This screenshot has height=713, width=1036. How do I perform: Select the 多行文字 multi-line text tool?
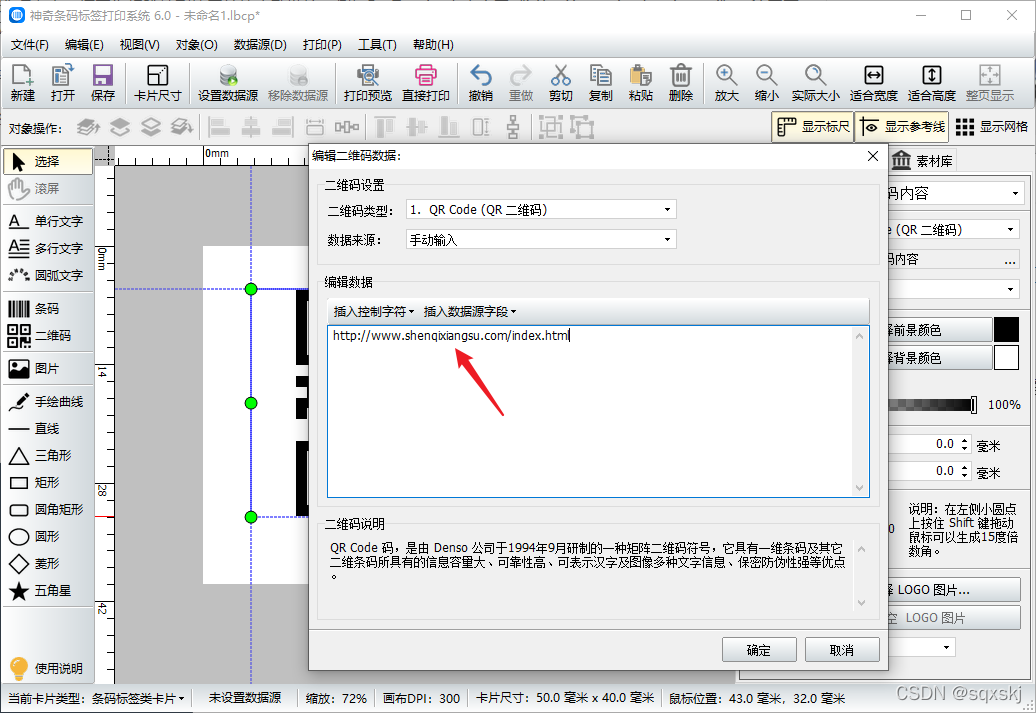[x=47, y=248]
